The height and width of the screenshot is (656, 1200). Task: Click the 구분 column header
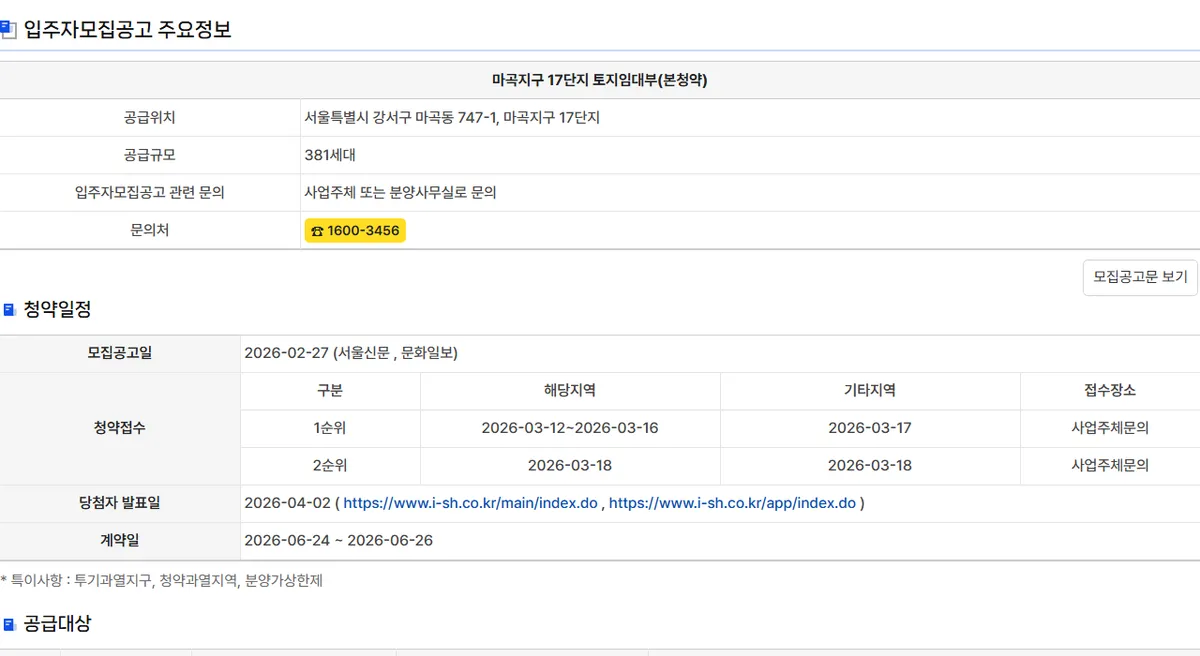coord(330,391)
